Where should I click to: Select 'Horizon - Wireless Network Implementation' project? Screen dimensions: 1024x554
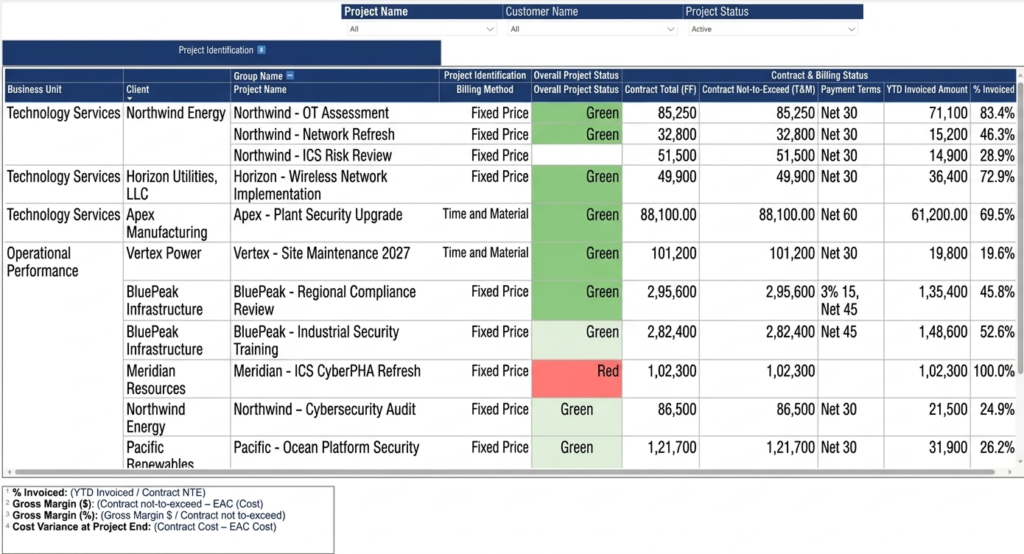(x=310, y=185)
